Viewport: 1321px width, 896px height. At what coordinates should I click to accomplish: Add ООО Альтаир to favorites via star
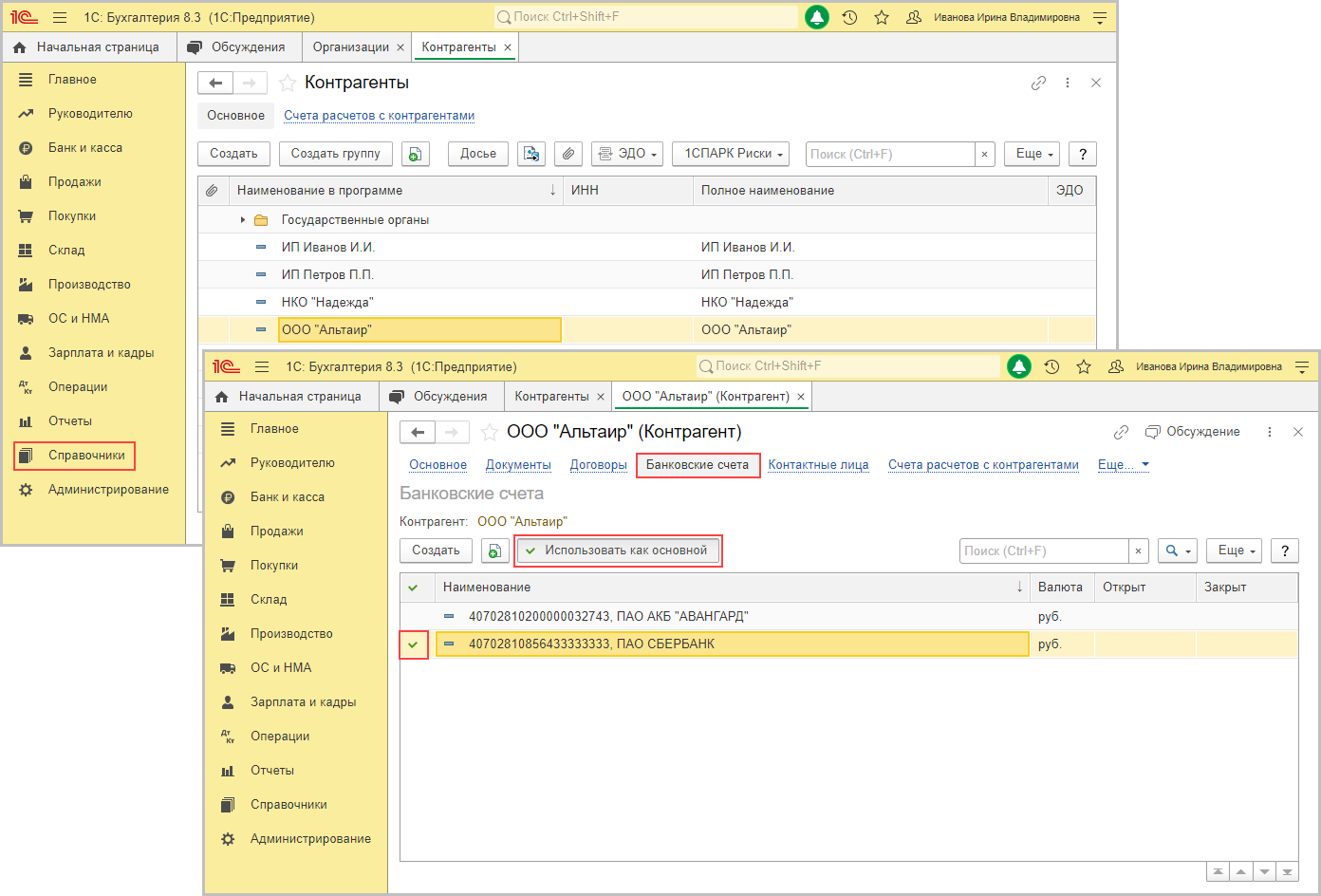490,433
